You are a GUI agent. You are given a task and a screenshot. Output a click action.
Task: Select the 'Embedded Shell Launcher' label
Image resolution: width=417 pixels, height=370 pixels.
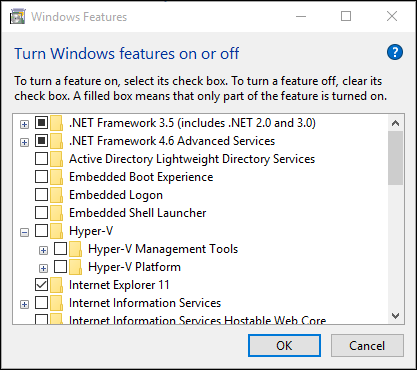138,213
